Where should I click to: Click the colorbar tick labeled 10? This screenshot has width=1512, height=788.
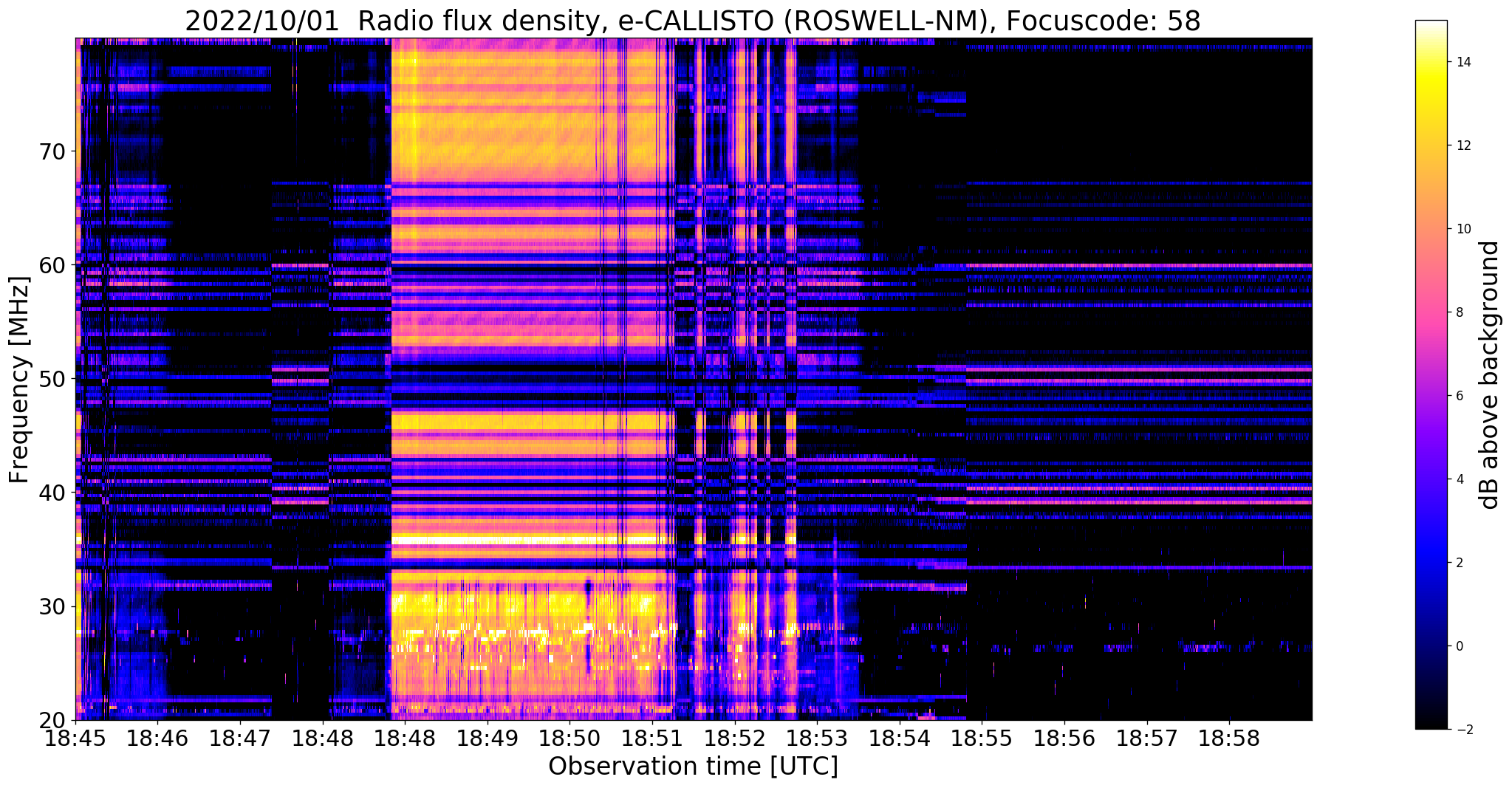point(1463,229)
